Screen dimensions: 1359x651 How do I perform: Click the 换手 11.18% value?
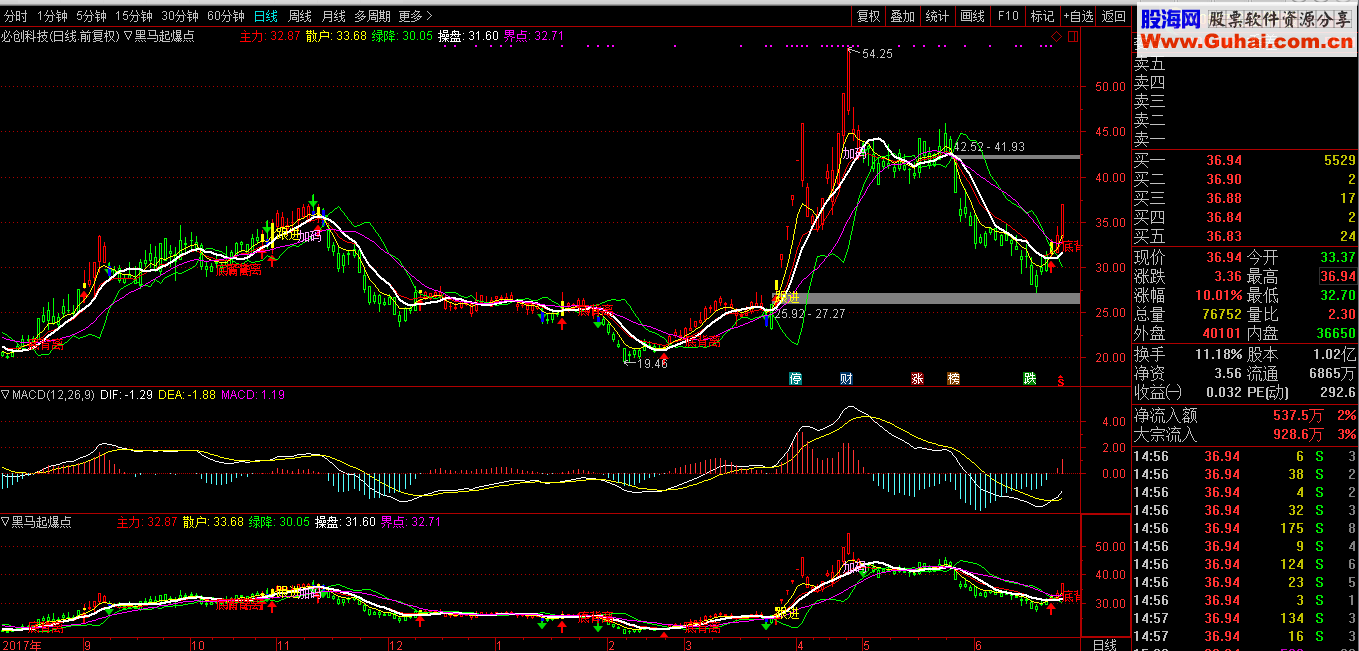1220,354
